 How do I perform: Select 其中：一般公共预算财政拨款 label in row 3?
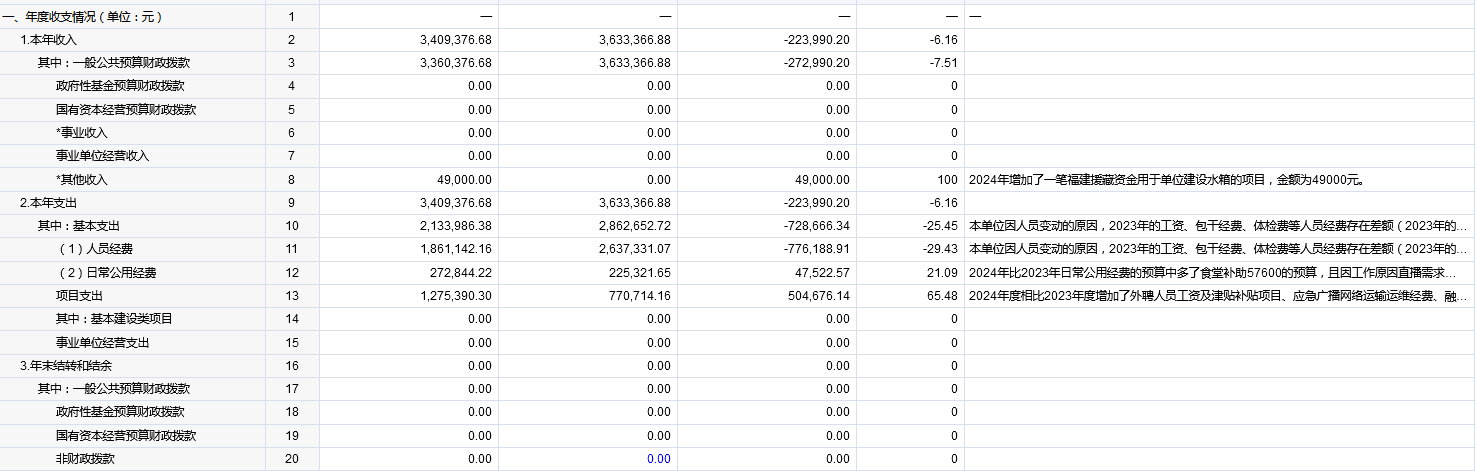(x=114, y=62)
